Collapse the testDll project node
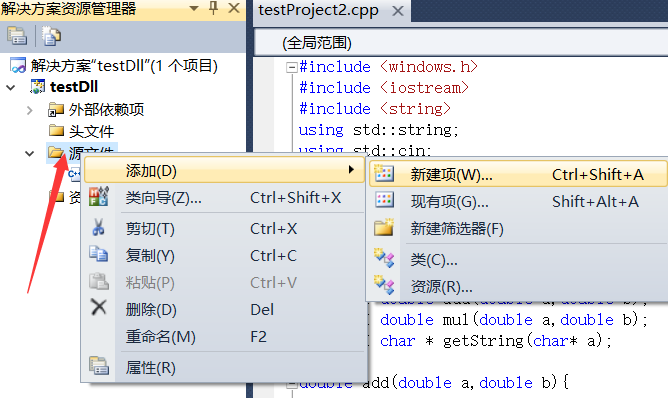The height and width of the screenshot is (398, 668). (x=11, y=88)
